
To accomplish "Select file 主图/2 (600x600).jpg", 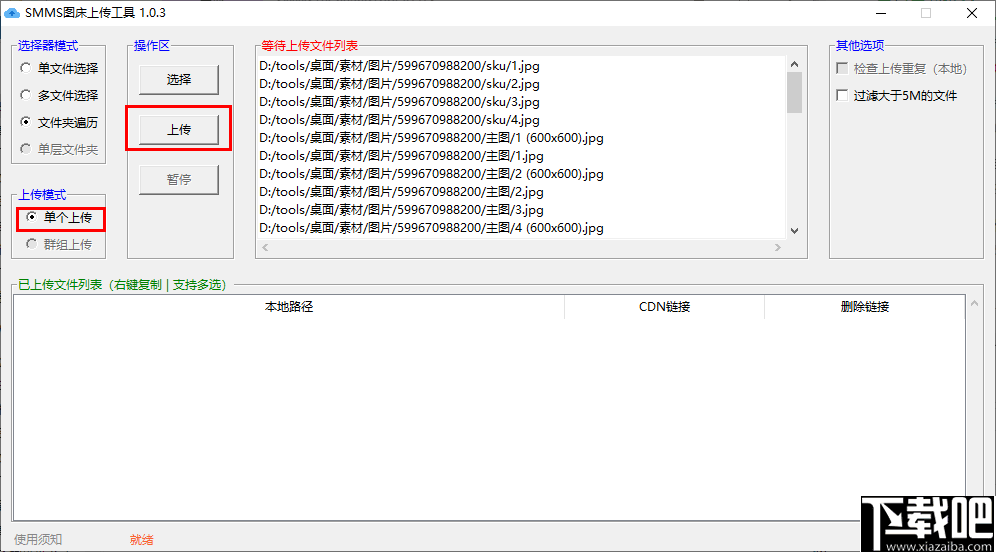I will coord(431,174).
